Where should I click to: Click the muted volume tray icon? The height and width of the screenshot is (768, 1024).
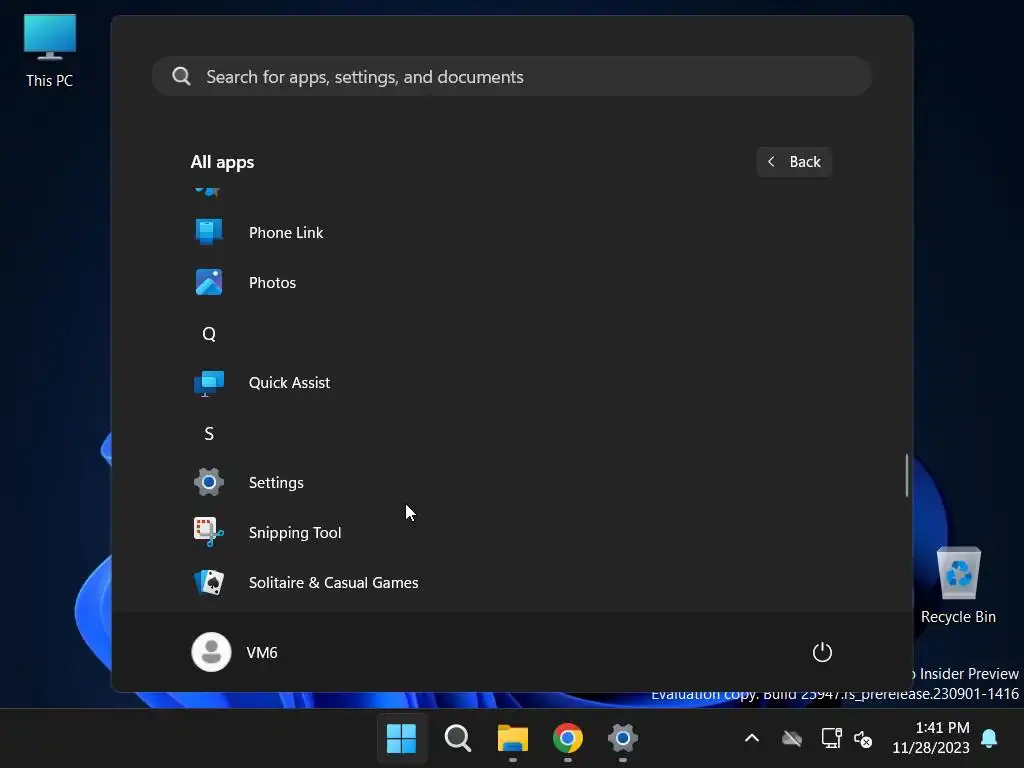point(863,739)
